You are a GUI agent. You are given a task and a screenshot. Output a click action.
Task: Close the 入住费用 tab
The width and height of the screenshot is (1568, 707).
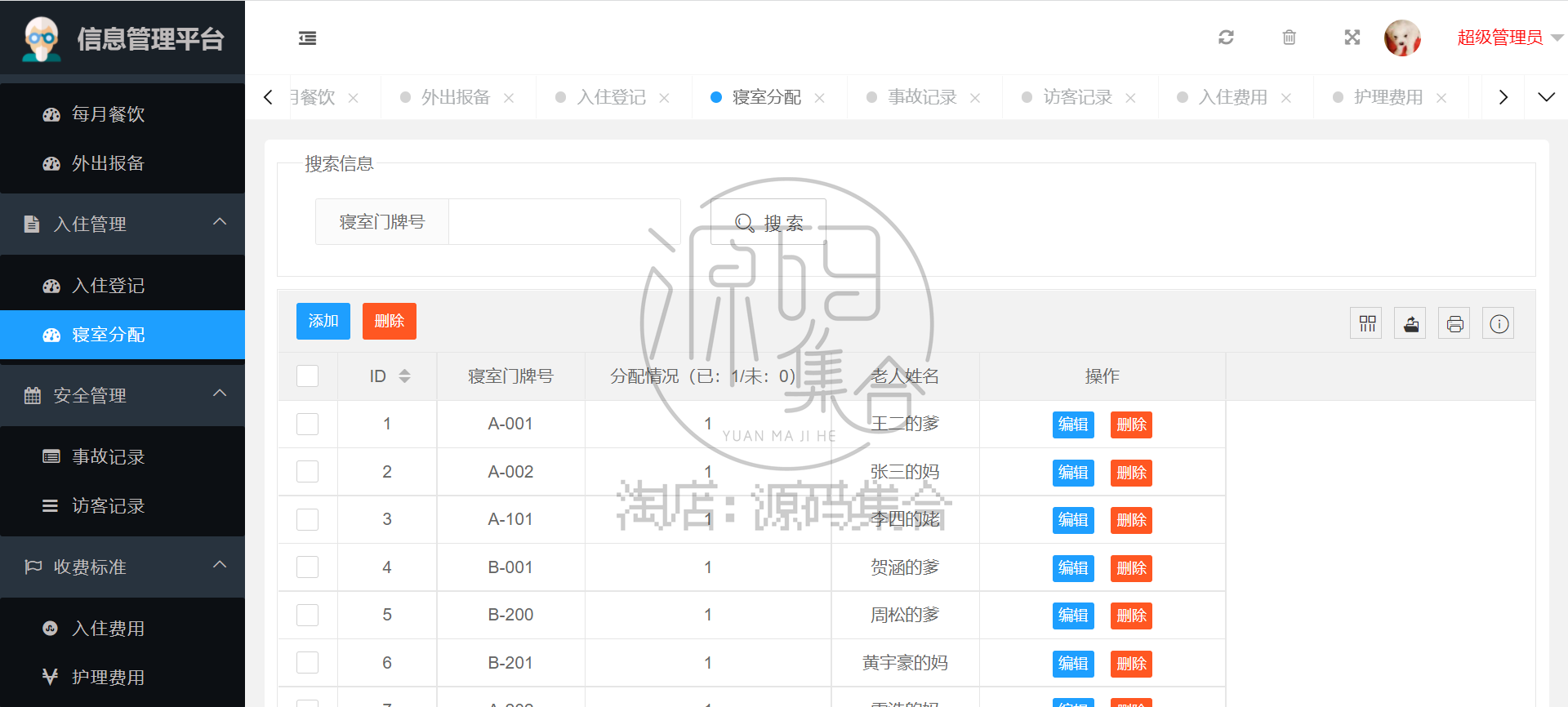pyautogui.click(x=1286, y=98)
